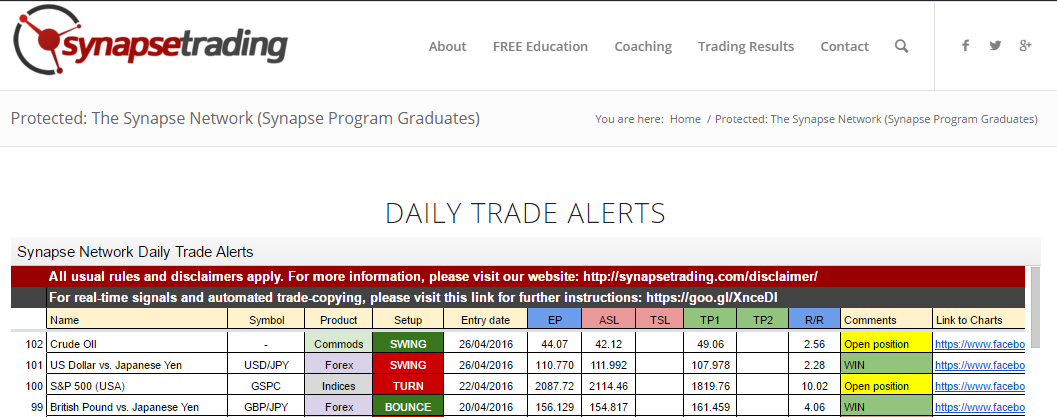Open the About menu item
This screenshot has width=1057, height=417.
click(x=447, y=46)
